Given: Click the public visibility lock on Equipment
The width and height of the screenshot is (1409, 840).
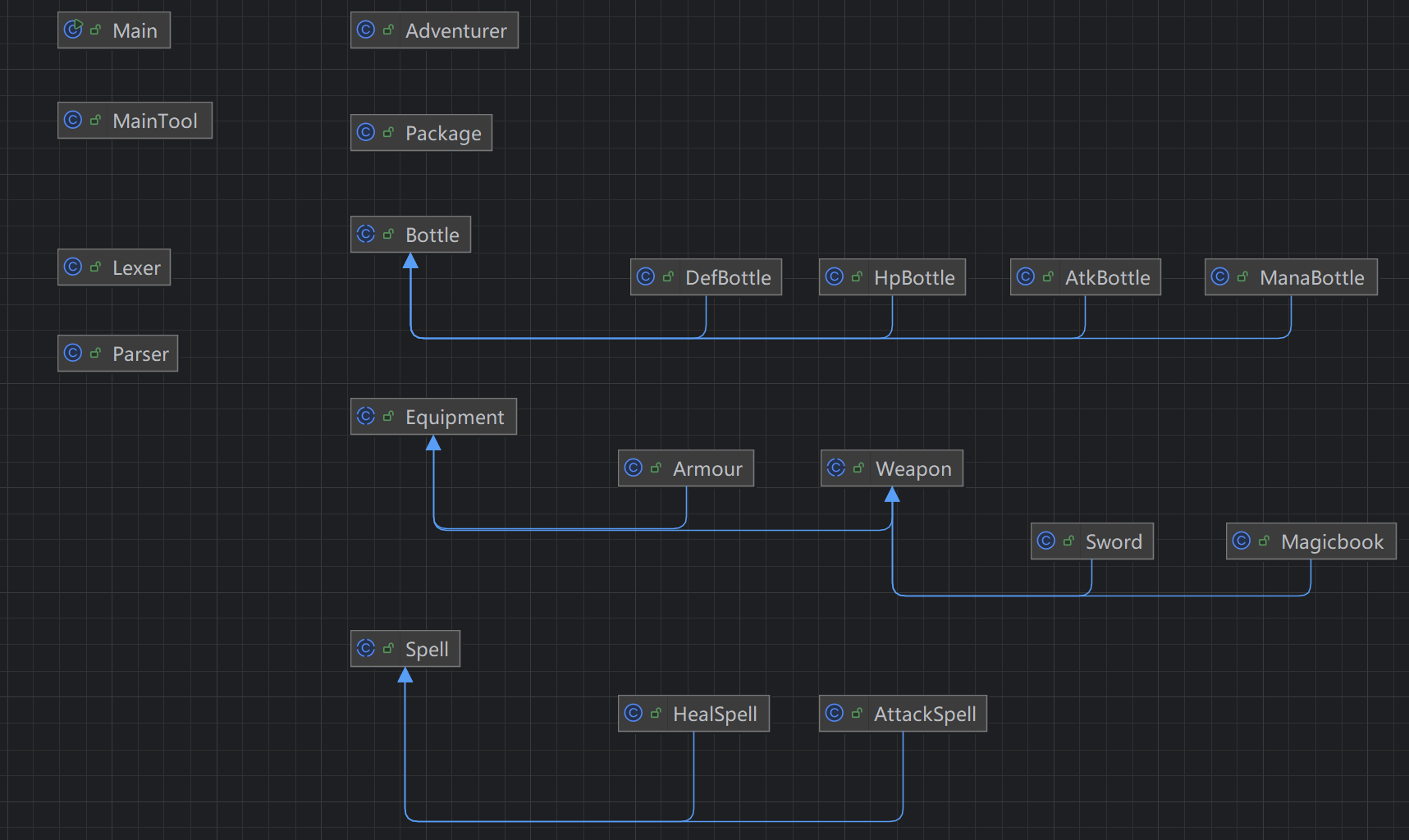Looking at the screenshot, I should [389, 416].
